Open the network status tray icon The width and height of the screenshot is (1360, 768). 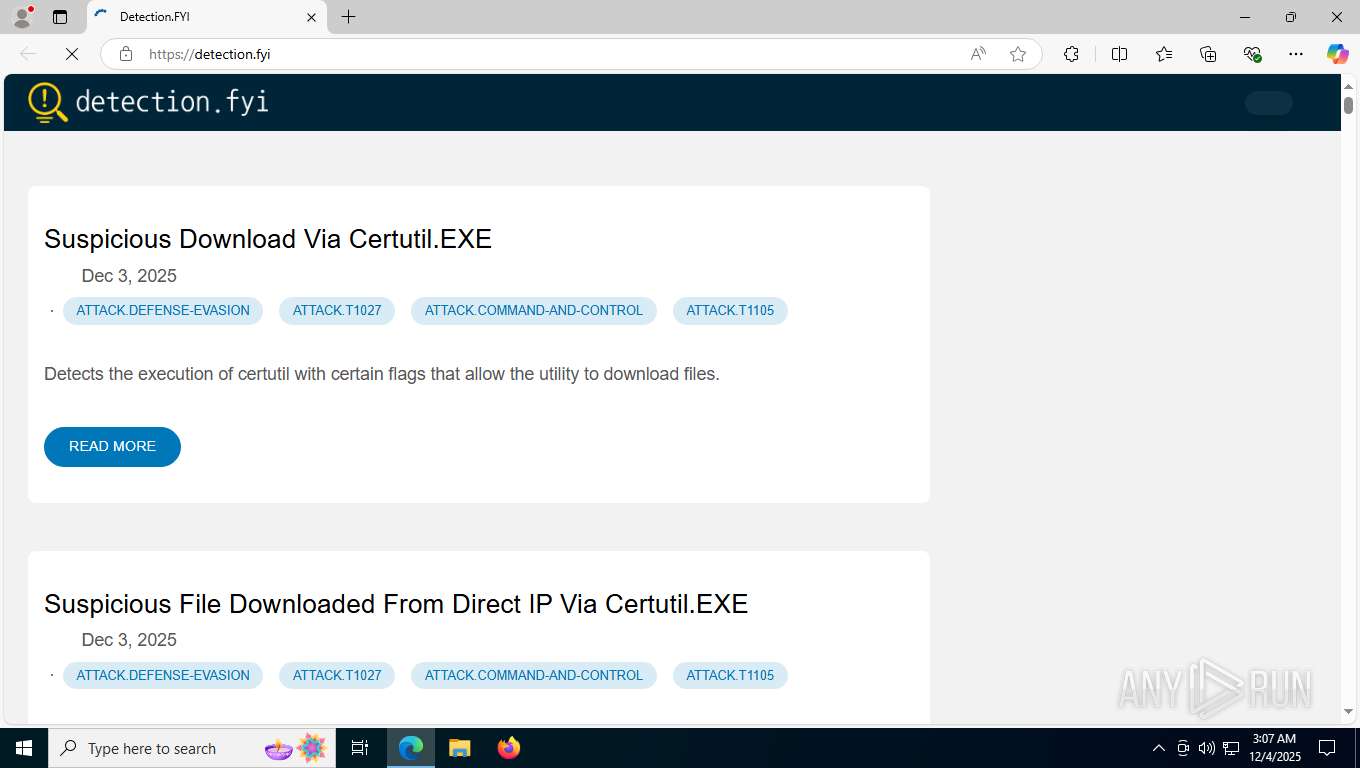point(1231,748)
